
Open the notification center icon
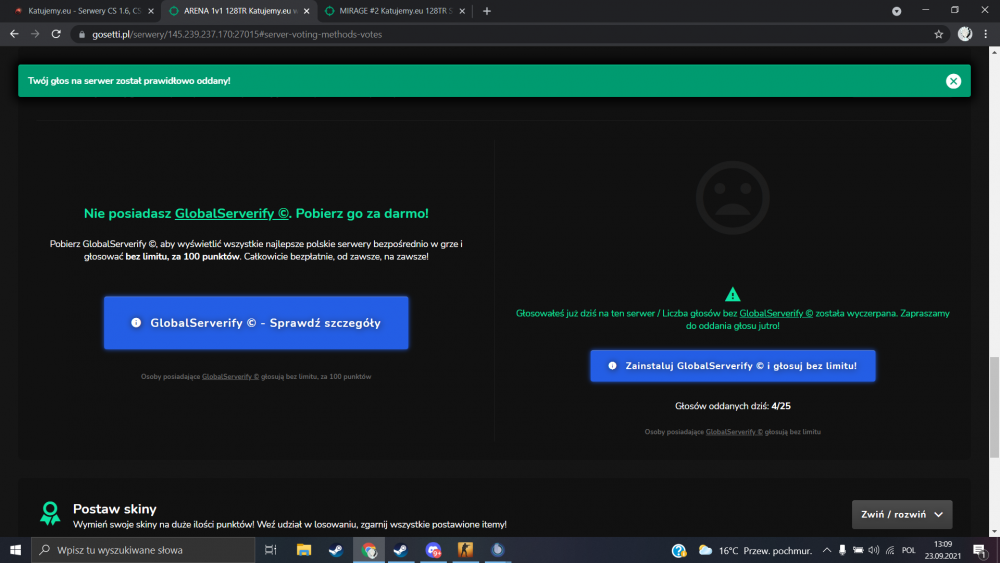[x=980, y=550]
